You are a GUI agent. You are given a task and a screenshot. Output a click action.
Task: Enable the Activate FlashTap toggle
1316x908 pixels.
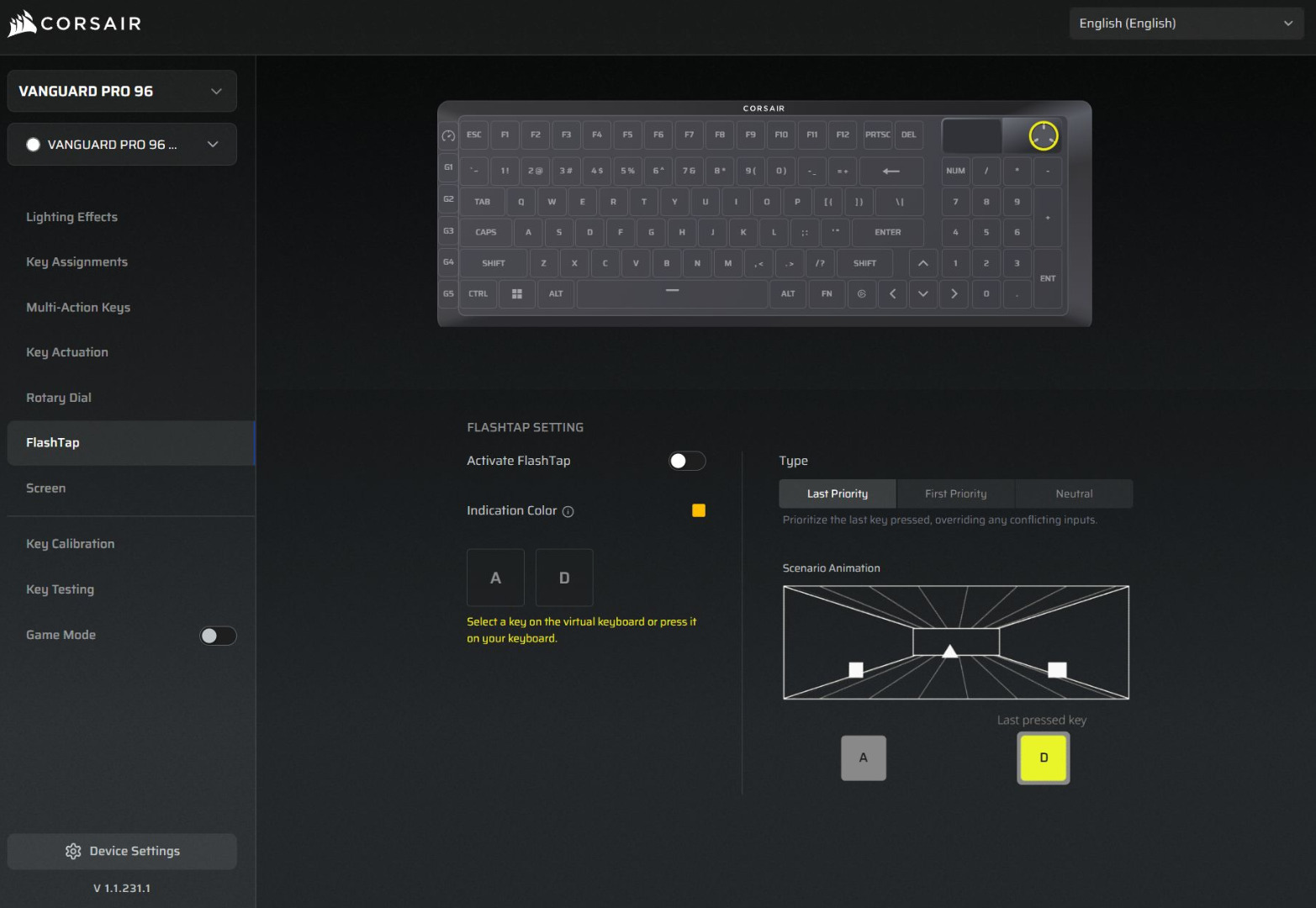686,461
